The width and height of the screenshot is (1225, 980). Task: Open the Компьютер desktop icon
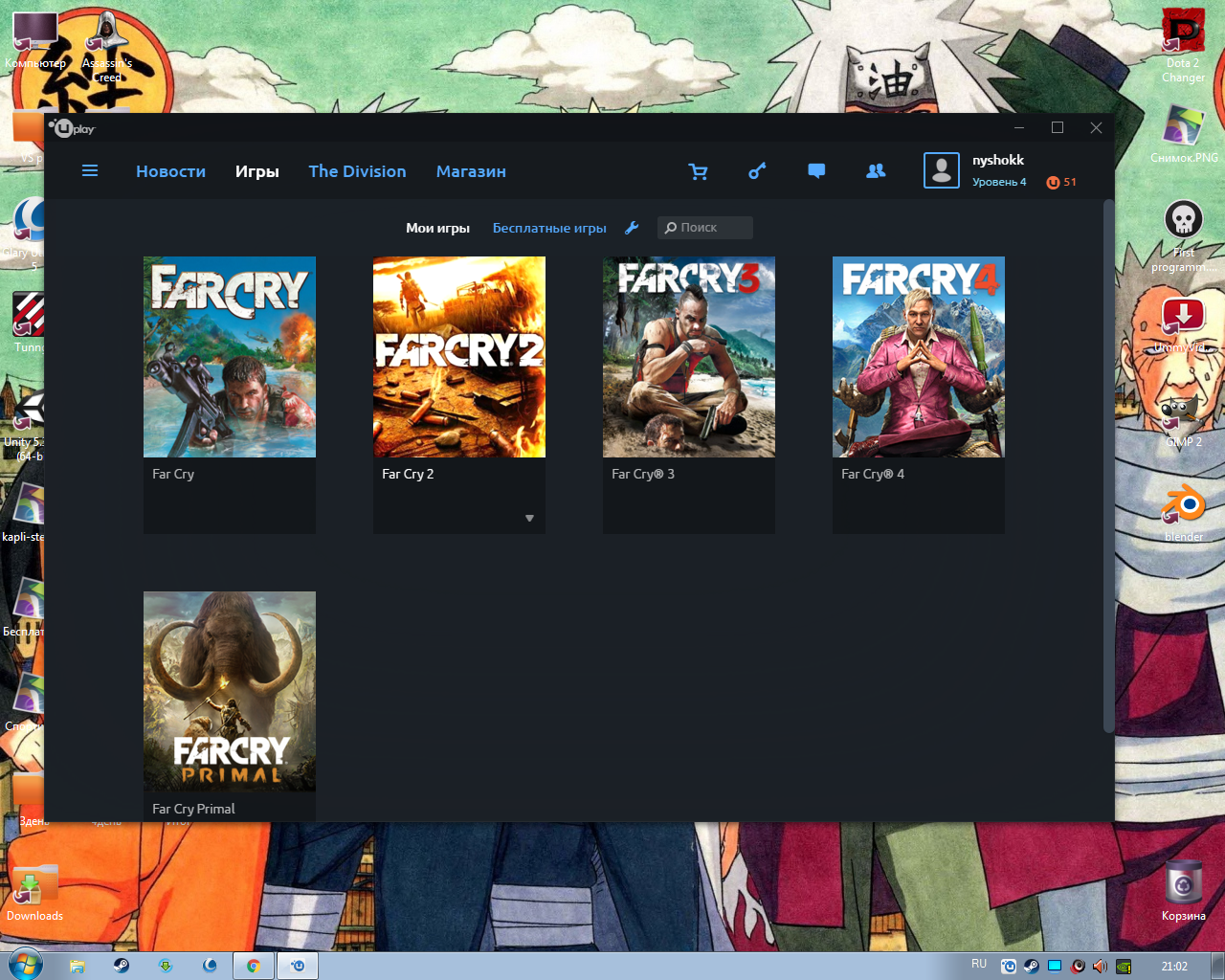pos(35,40)
